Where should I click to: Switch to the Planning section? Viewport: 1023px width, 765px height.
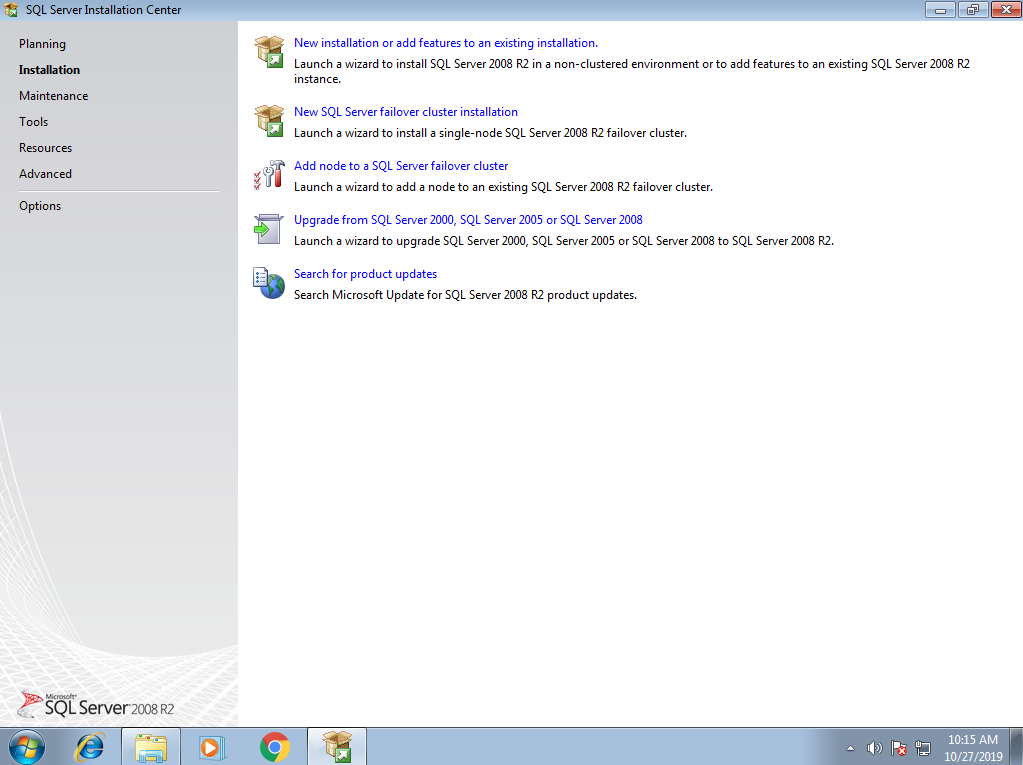(42, 44)
